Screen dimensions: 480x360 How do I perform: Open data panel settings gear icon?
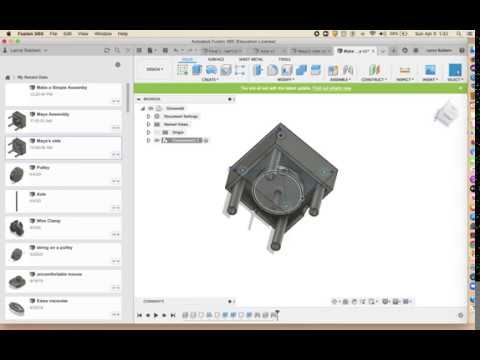click(x=118, y=65)
